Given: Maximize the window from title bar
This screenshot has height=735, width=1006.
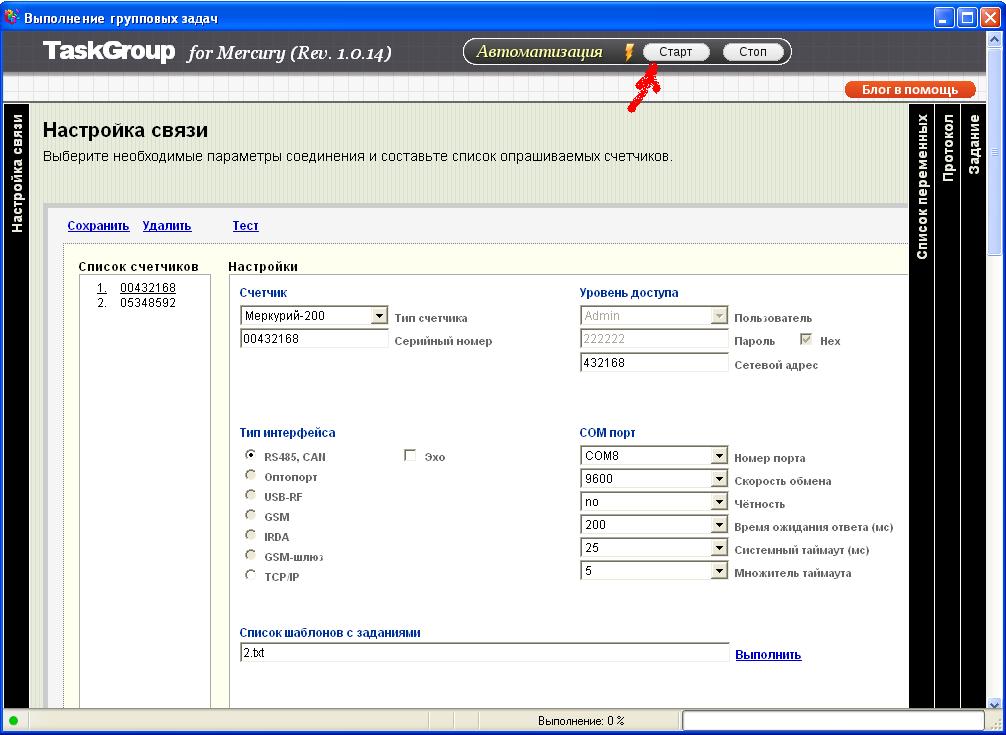Looking at the screenshot, I should click(967, 17).
